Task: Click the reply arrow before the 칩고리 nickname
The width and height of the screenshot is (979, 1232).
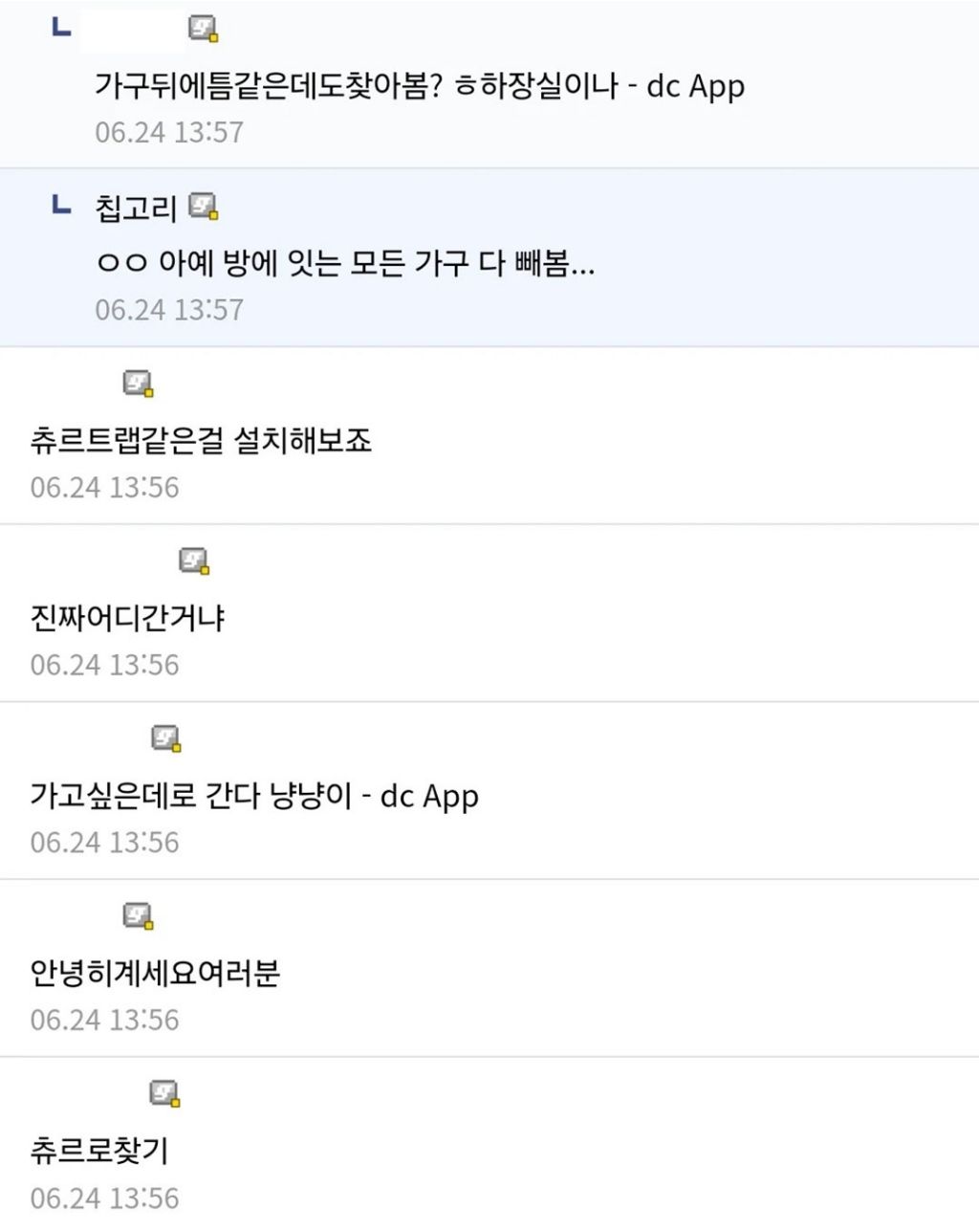Action: coord(61,205)
